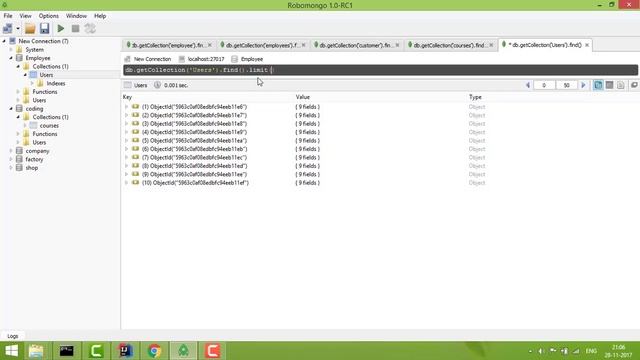640x360 pixels.
Task: Switch results to tree view mode
Action: pyautogui.click(x=598, y=85)
